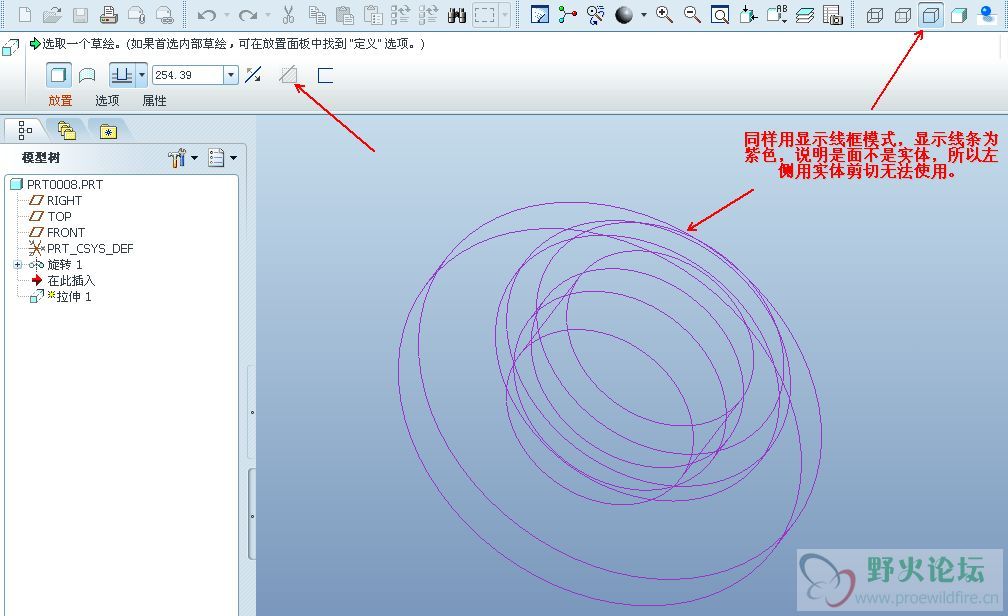1008x616 pixels.
Task: Open an existing file via the folder icon
Action: [x=53, y=14]
